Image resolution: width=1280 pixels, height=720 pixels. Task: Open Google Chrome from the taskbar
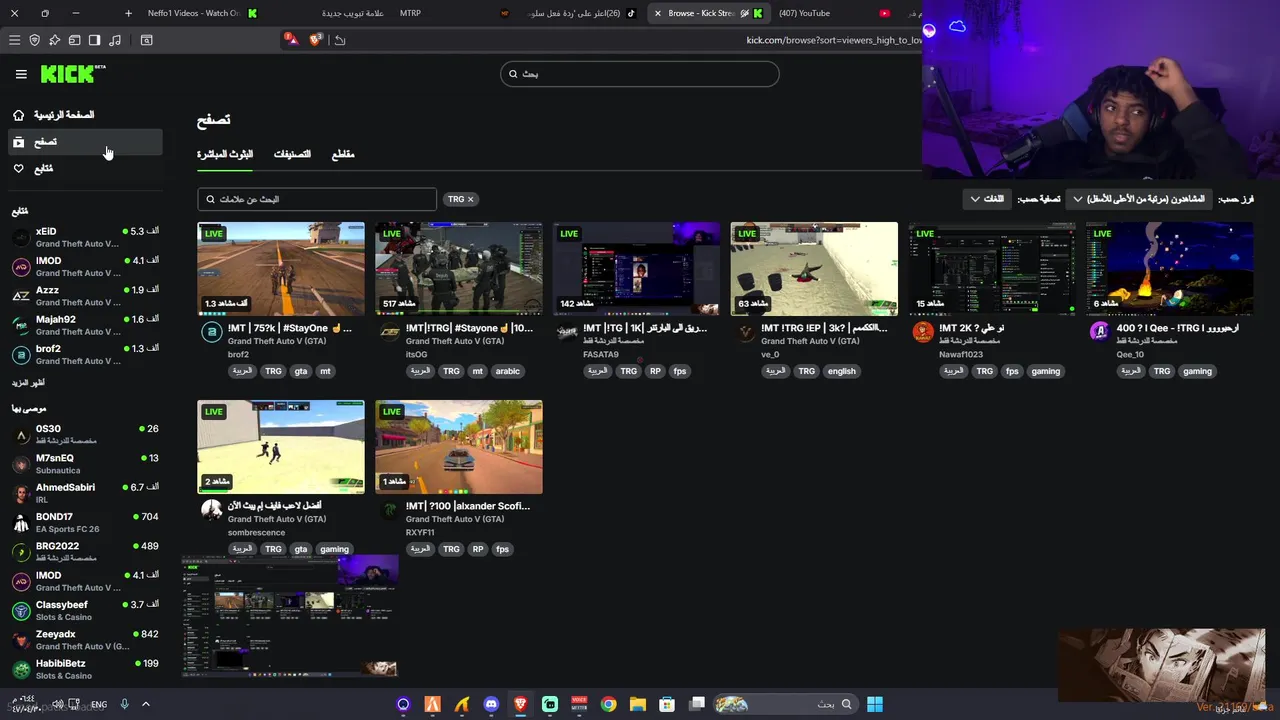(608, 704)
